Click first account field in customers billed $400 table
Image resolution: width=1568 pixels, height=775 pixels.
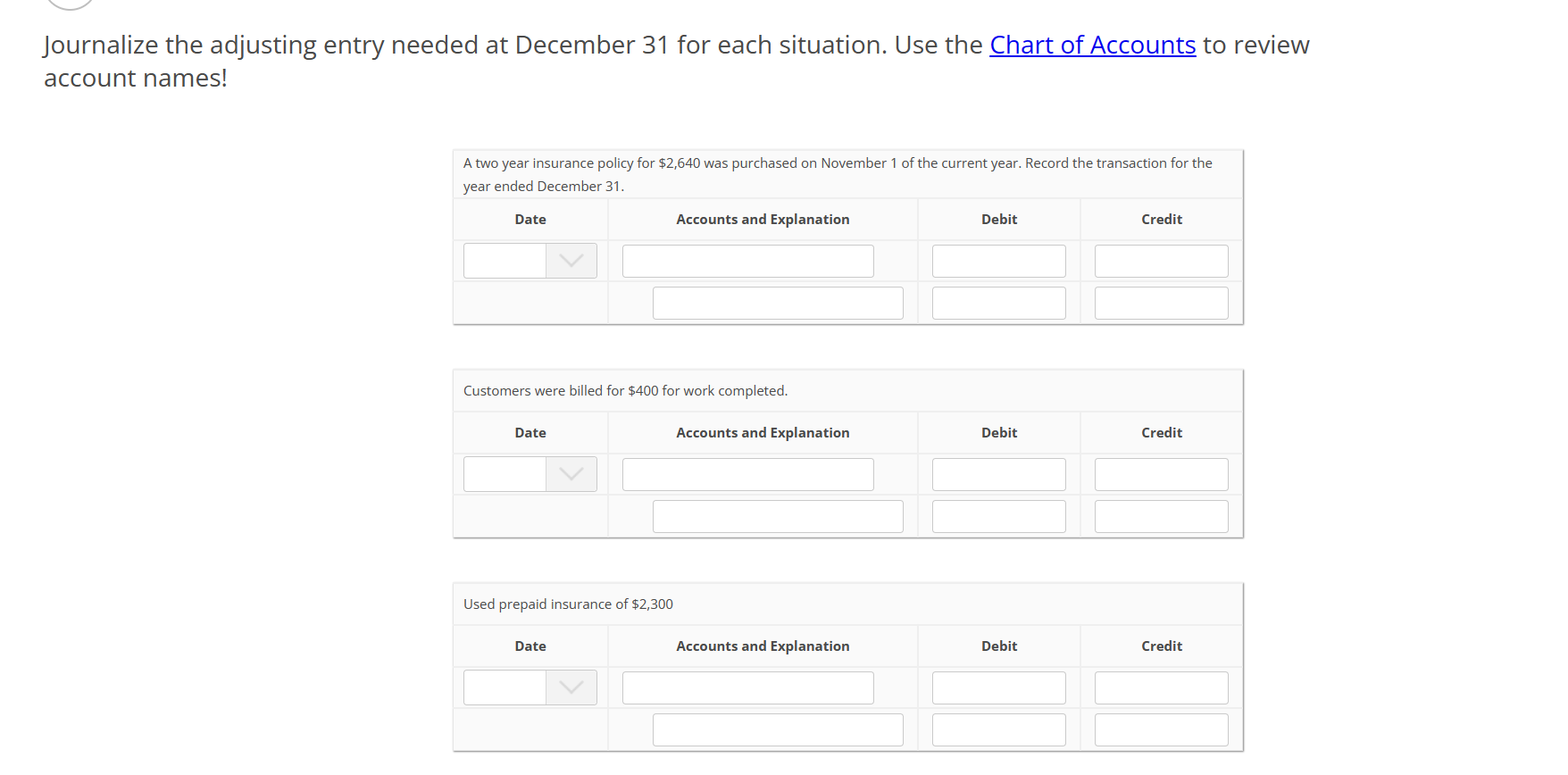748,474
